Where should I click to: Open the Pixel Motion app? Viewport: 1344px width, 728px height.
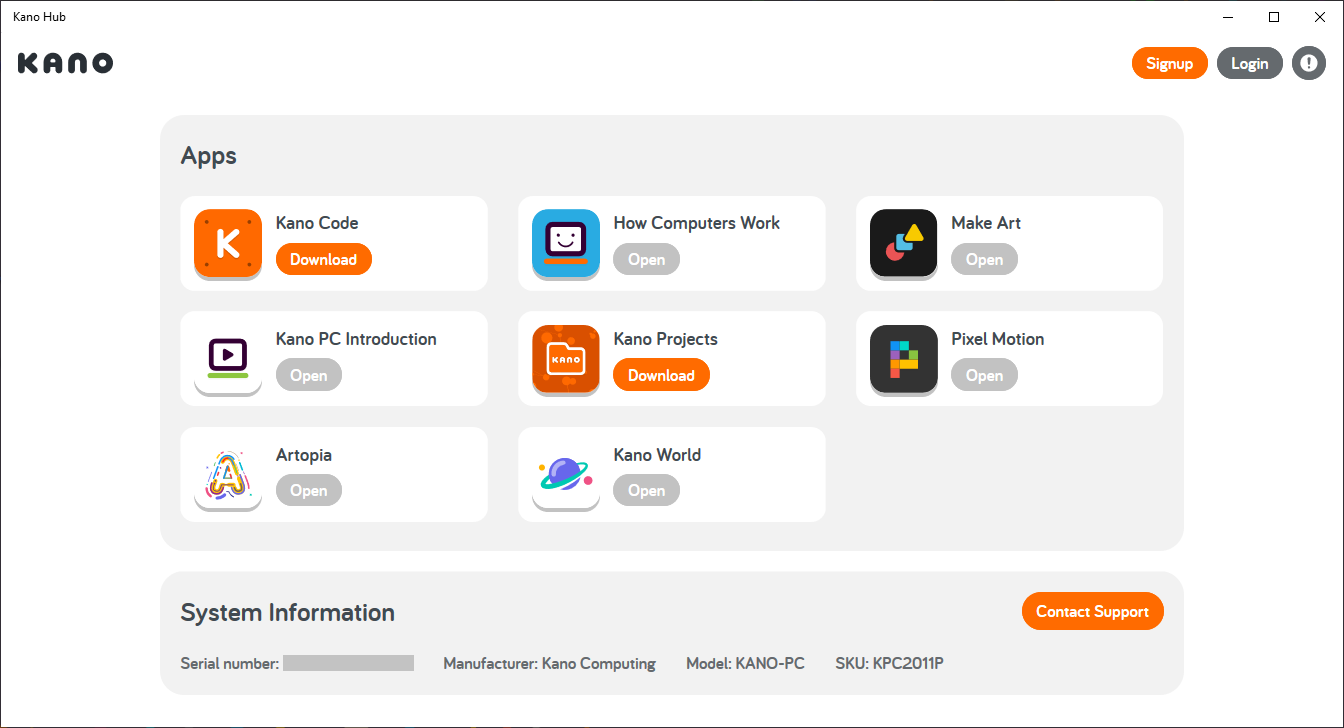[985, 375]
